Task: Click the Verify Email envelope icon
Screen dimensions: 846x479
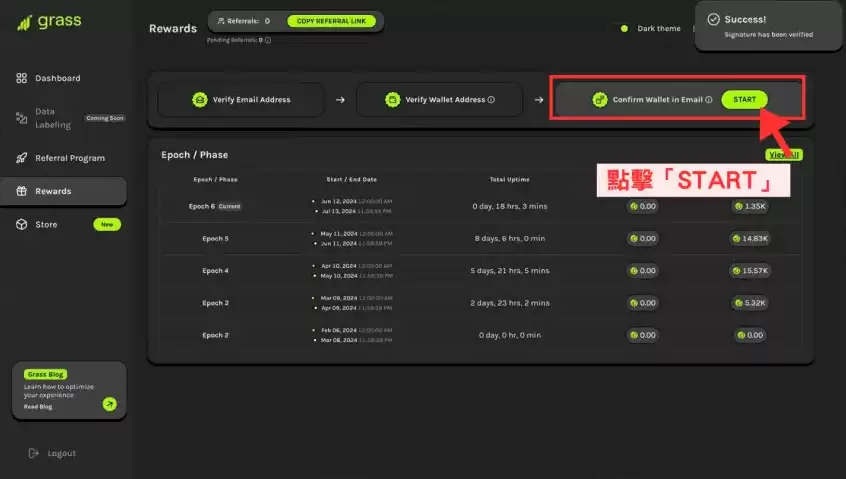Action: click(x=200, y=100)
